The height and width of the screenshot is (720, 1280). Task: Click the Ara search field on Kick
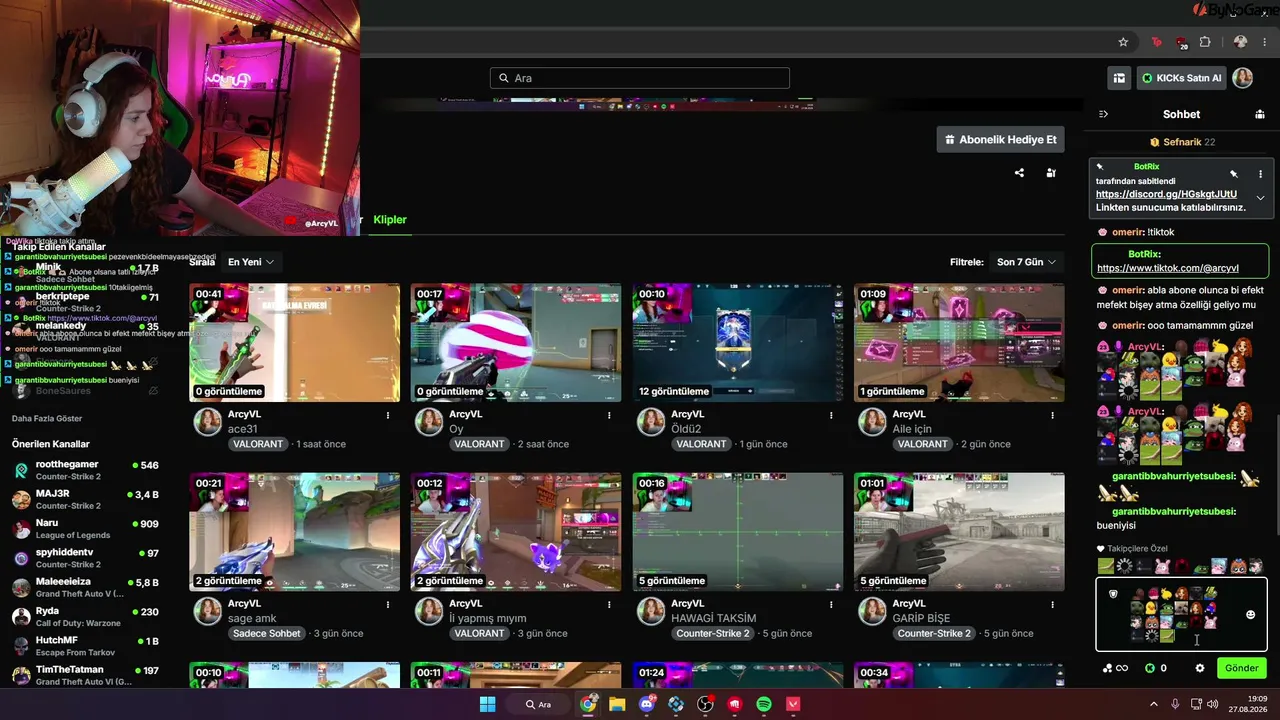[640, 78]
